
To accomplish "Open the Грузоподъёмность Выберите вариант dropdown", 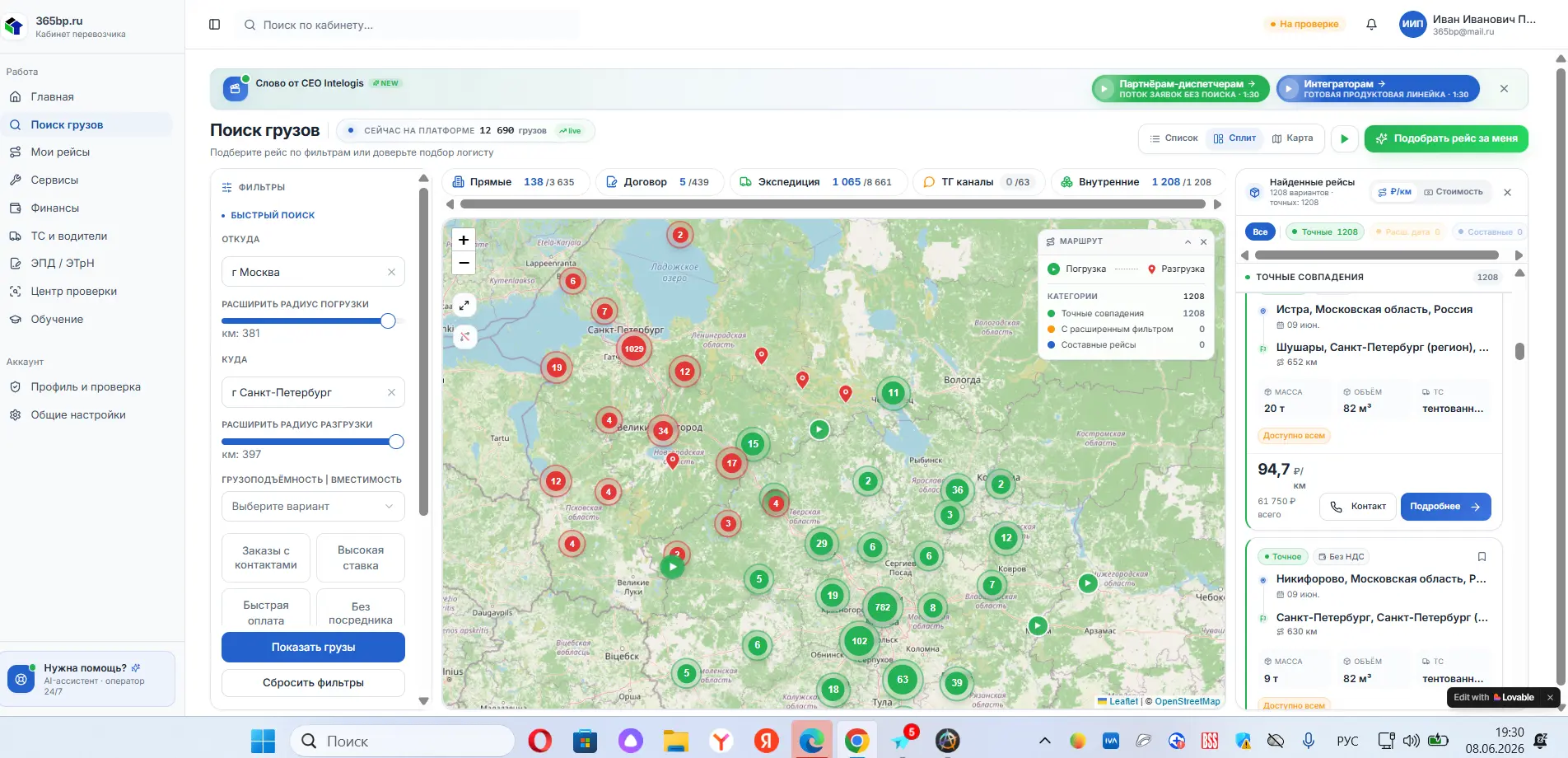I will tap(313, 506).
